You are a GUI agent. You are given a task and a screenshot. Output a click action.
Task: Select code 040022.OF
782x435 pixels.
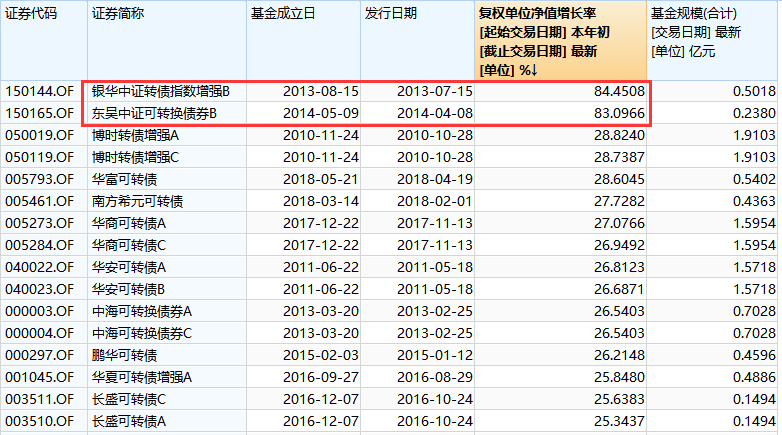point(39,267)
